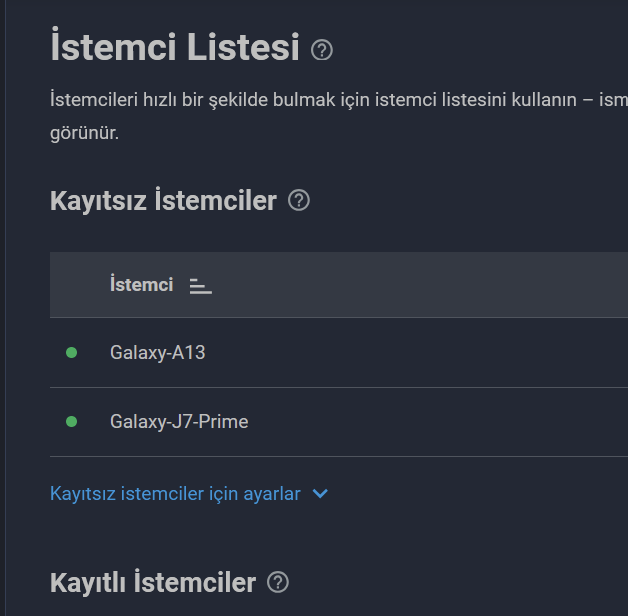Viewport: 628px width, 616px height.
Task: Click the İstemci Listesi page title
Action: pyautogui.click(x=175, y=46)
